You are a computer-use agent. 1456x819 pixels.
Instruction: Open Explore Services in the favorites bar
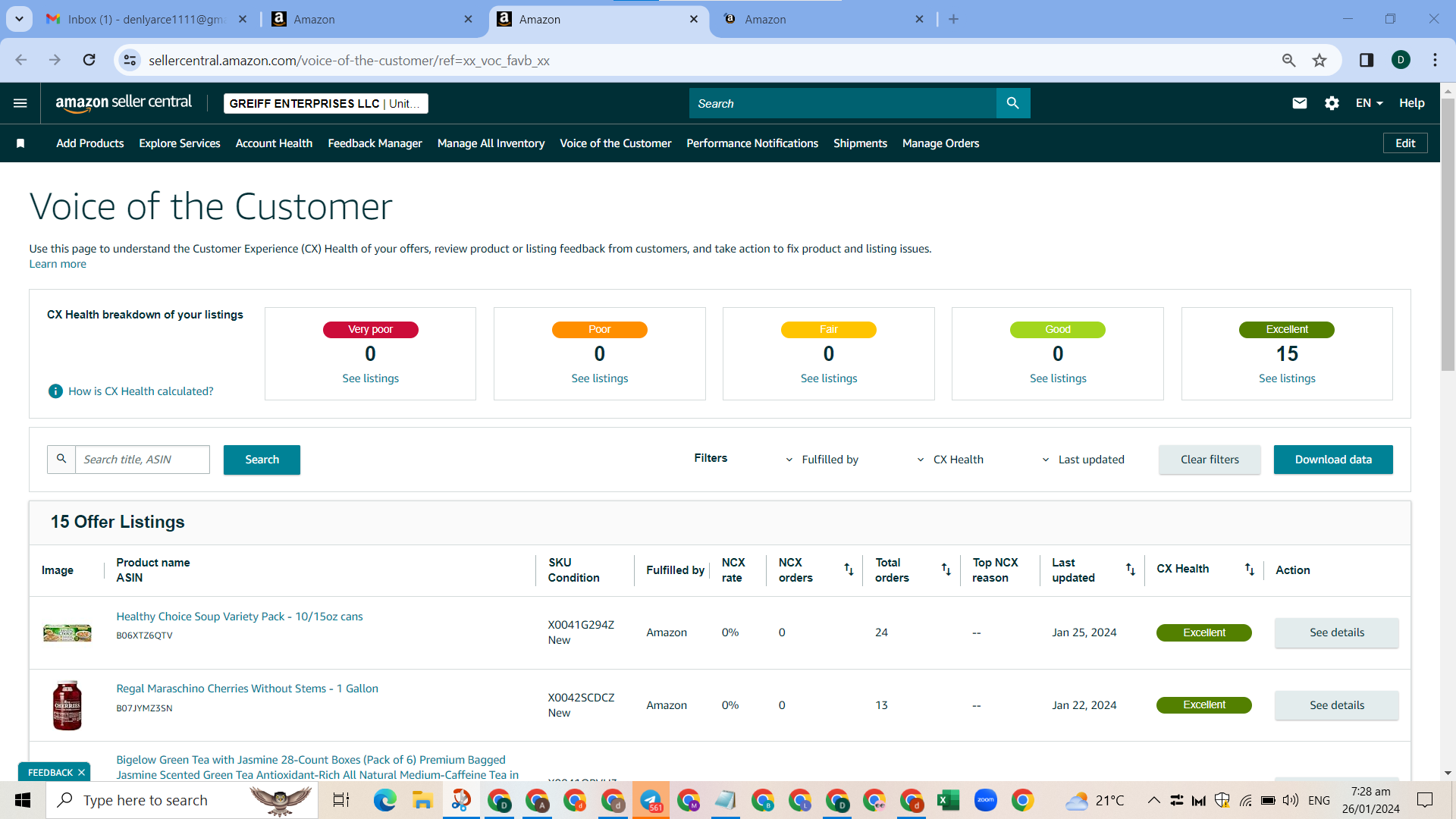click(x=180, y=143)
